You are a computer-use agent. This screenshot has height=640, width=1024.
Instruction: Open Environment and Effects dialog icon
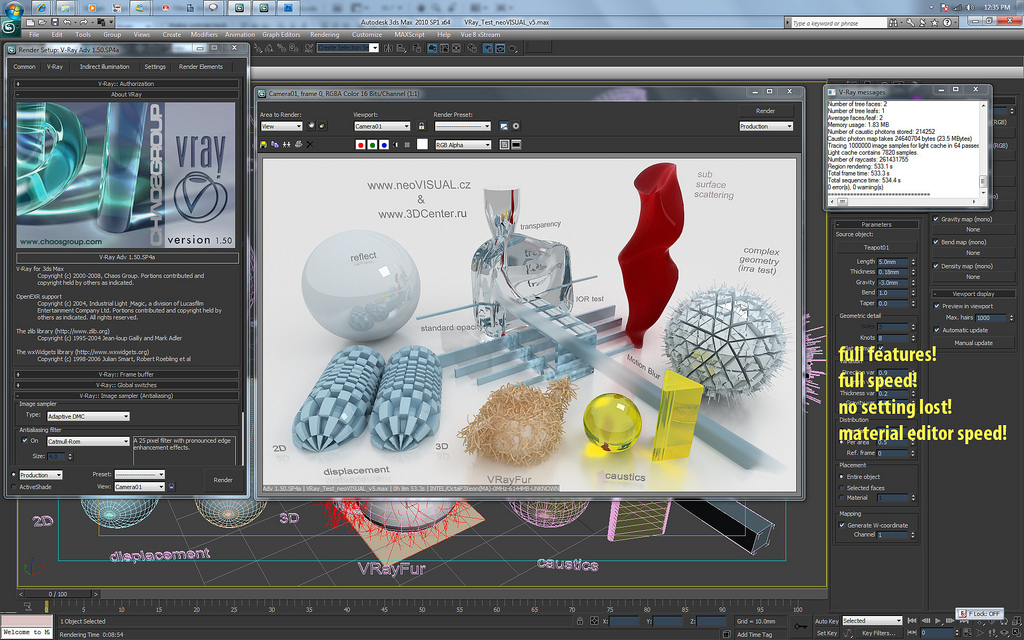click(516, 126)
